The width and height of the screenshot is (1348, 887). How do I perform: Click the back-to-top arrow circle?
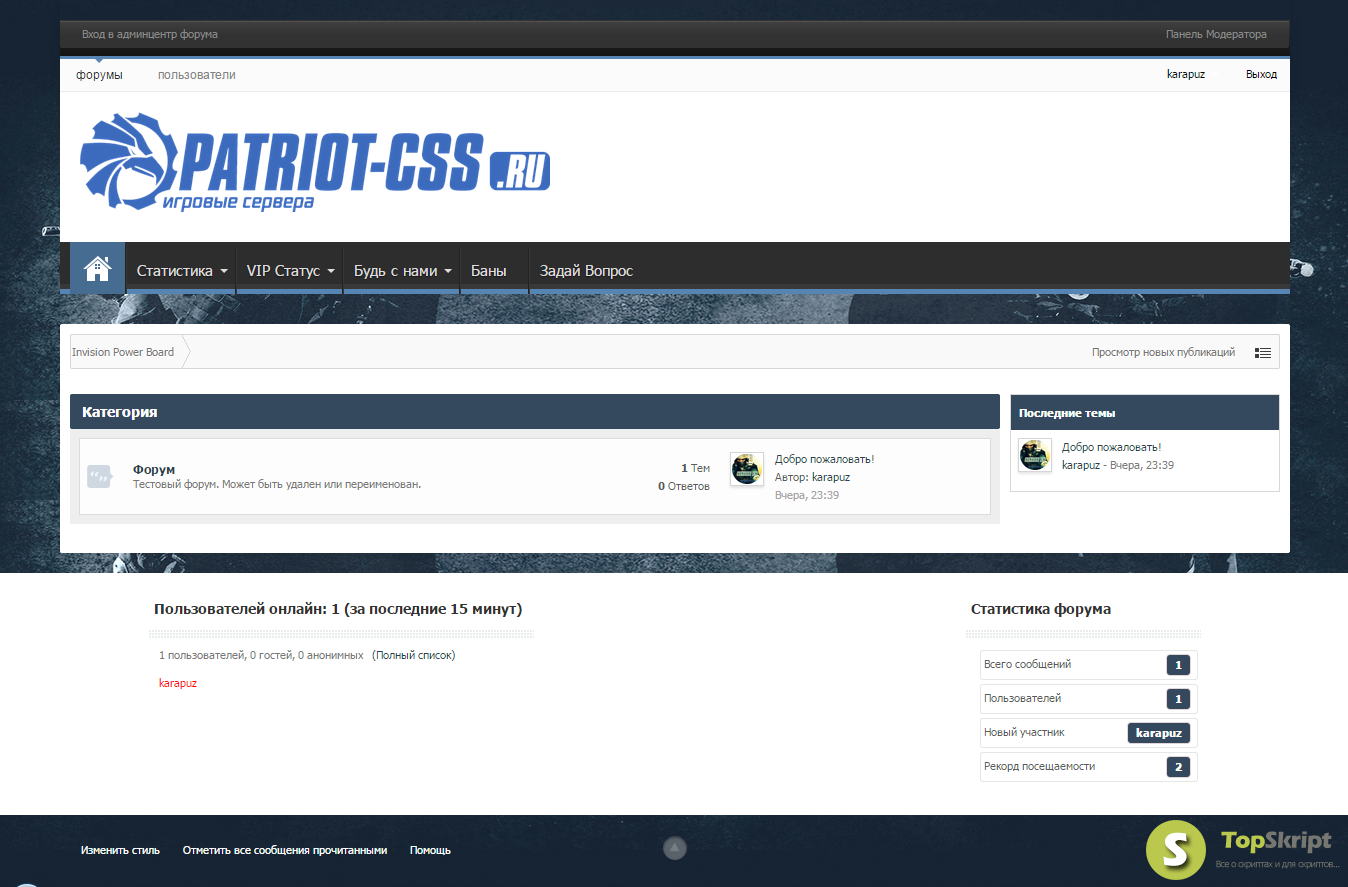[x=675, y=848]
